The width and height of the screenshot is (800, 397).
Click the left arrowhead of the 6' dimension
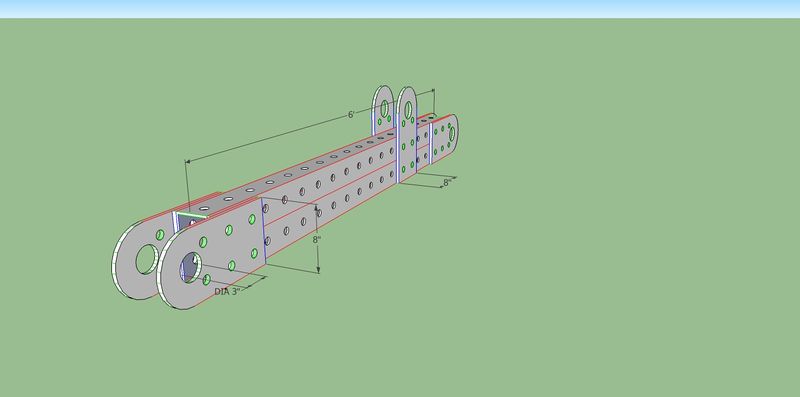click(x=188, y=161)
